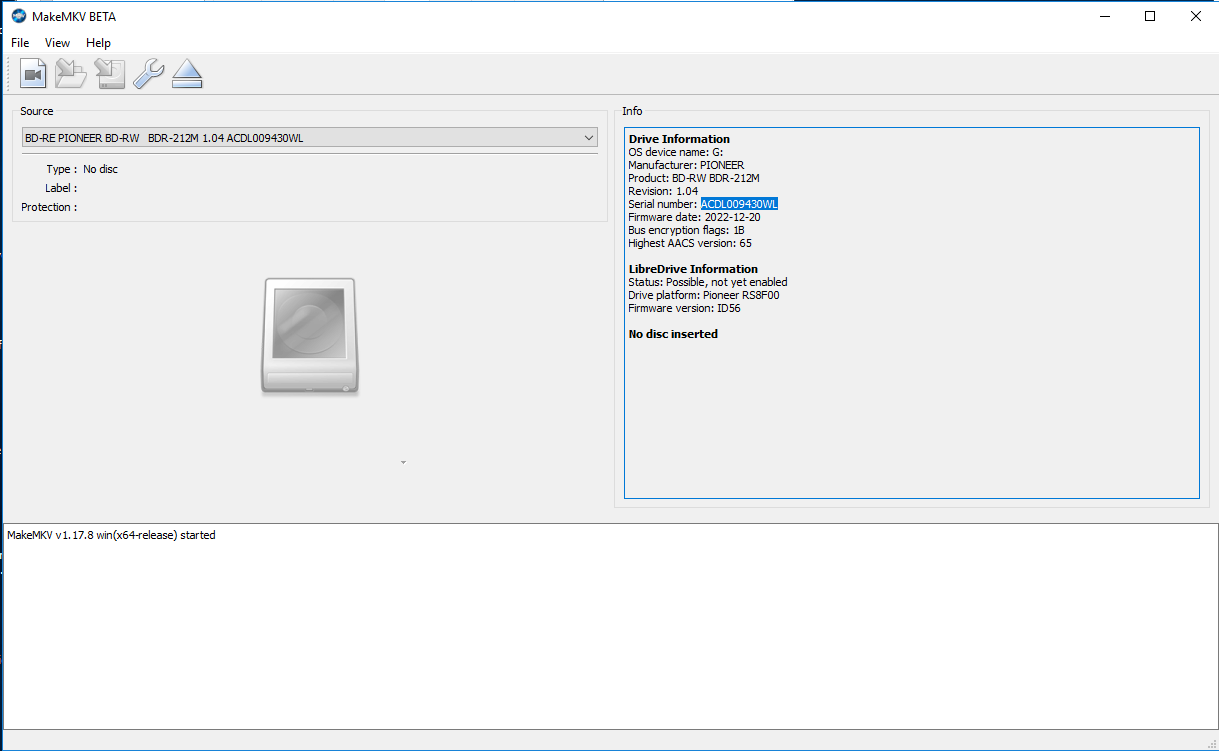1219x751 pixels.
Task: Eject the disc with the eject icon
Action: [x=187, y=74]
